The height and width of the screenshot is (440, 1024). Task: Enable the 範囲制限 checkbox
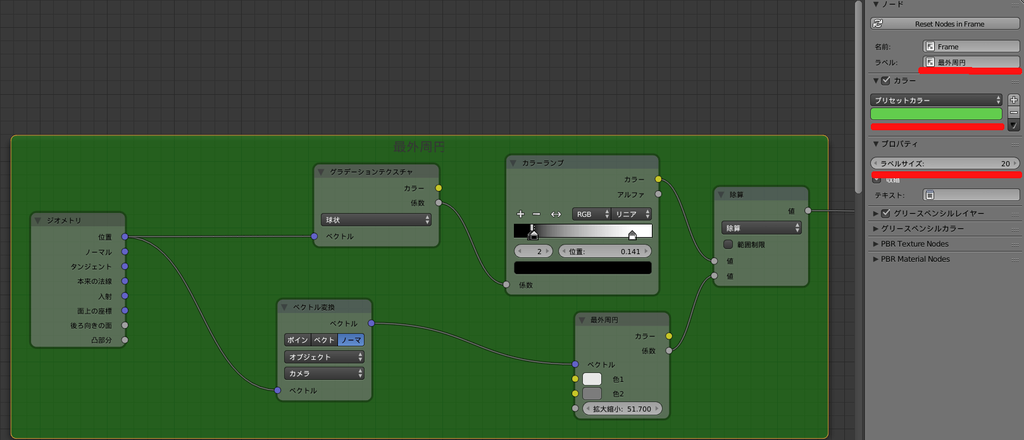[728, 245]
